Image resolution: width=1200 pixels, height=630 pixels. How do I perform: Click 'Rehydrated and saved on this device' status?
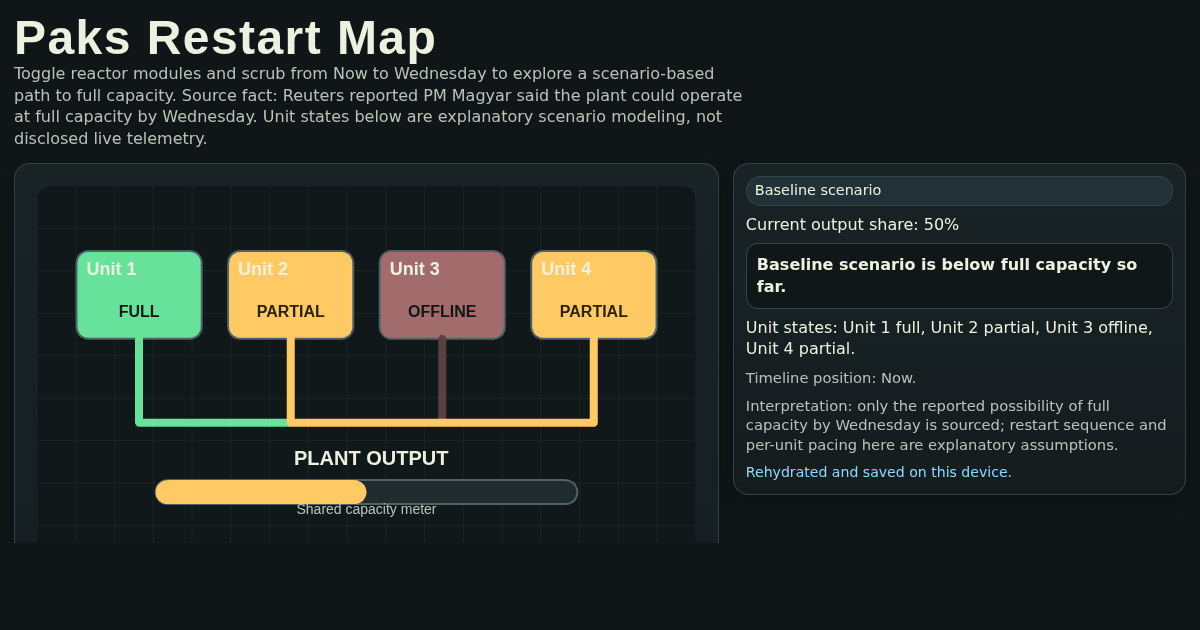coord(879,472)
